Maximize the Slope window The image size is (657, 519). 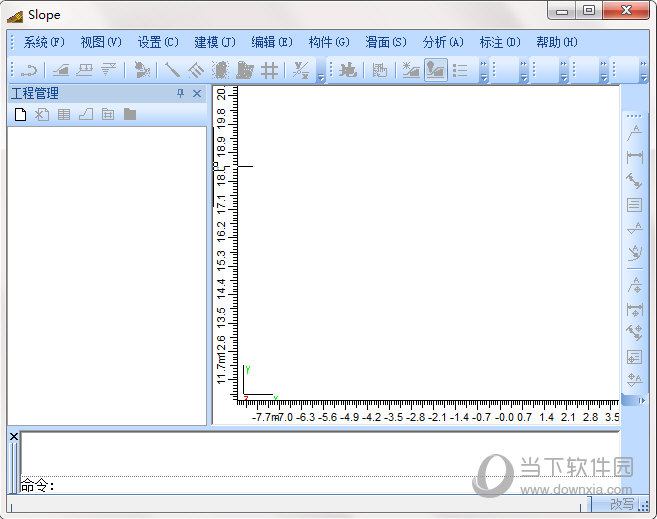pos(589,10)
